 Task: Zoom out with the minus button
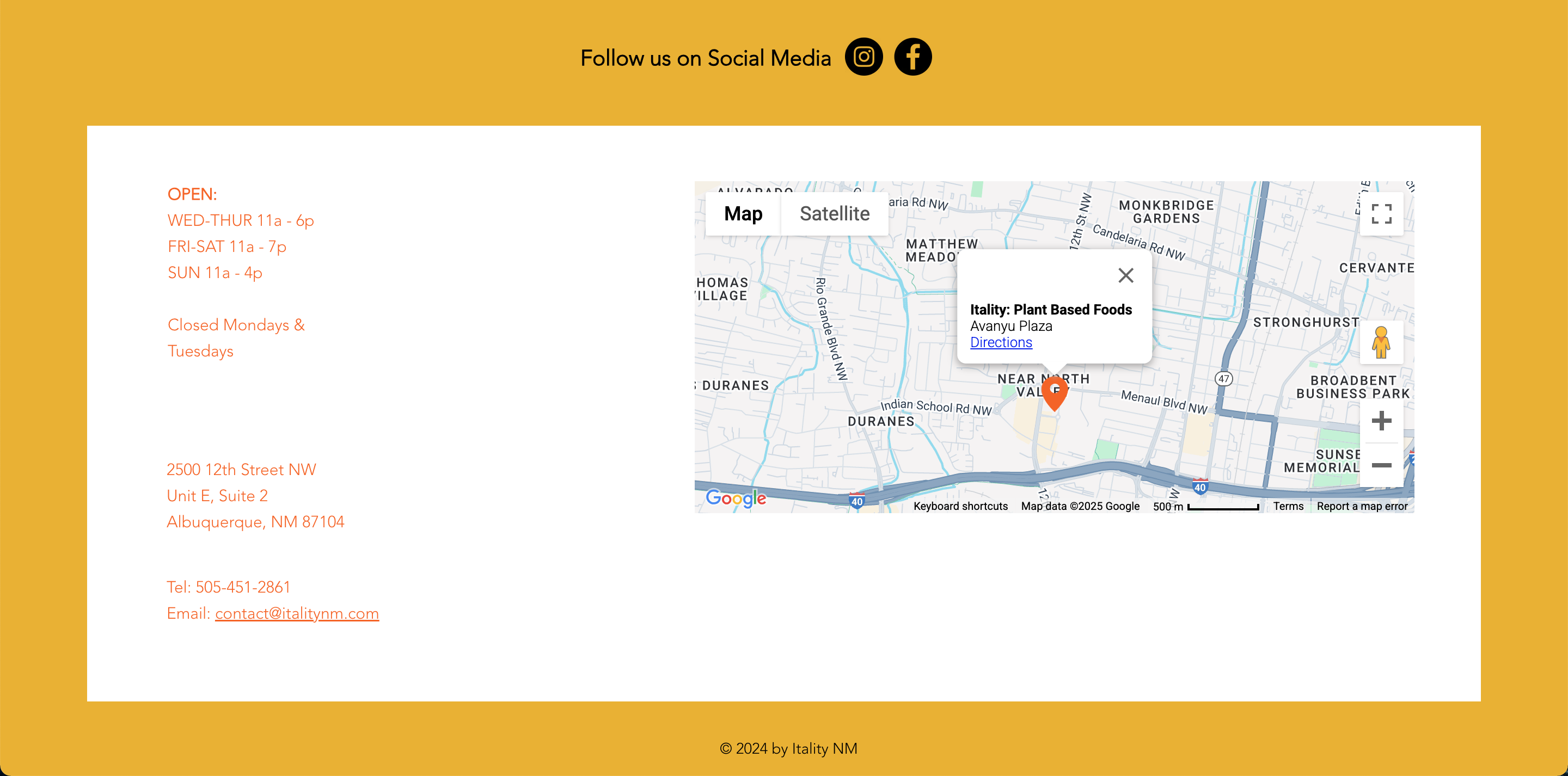click(x=1381, y=465)
